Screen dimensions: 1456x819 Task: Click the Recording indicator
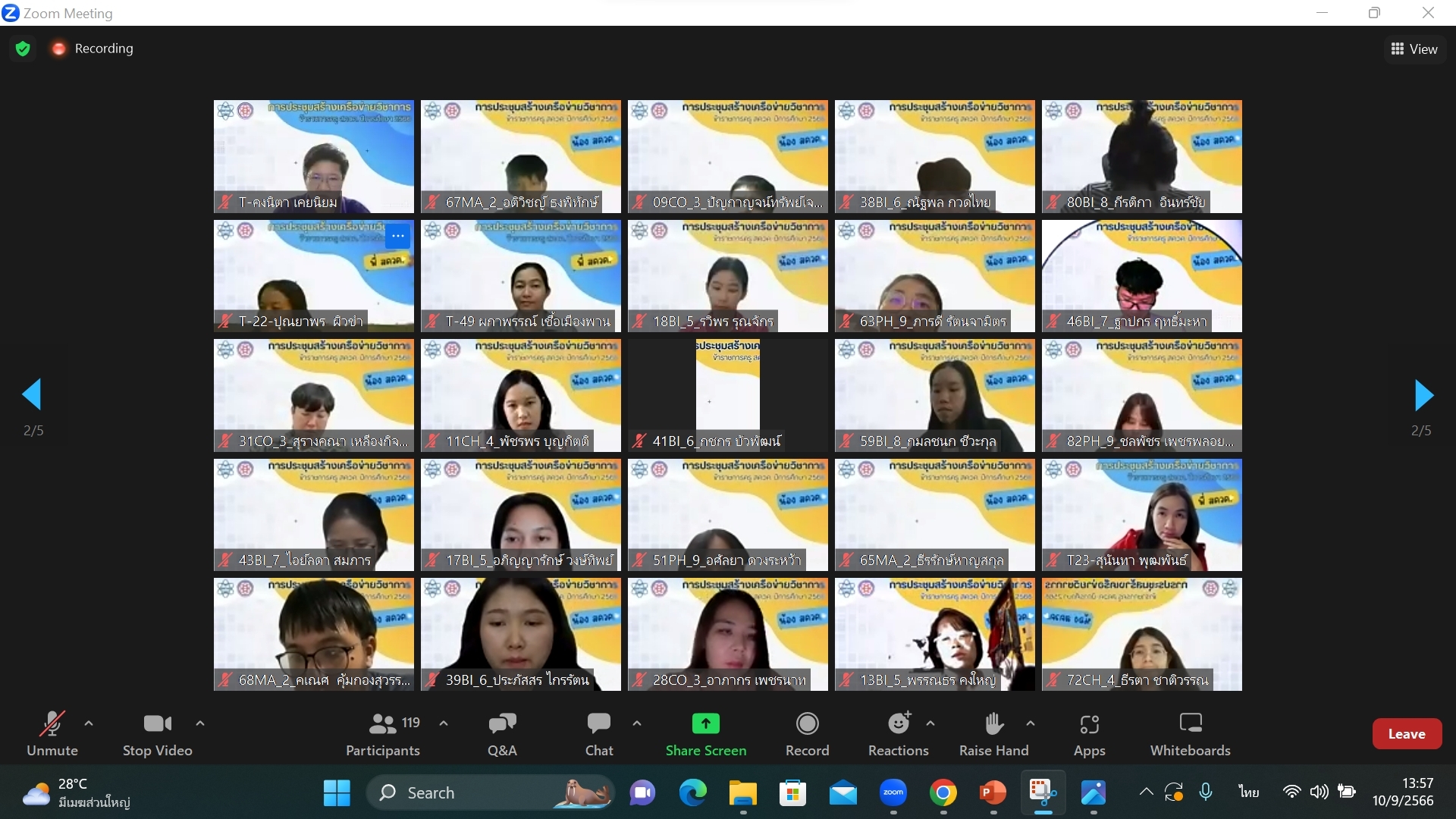pos(92,49)
